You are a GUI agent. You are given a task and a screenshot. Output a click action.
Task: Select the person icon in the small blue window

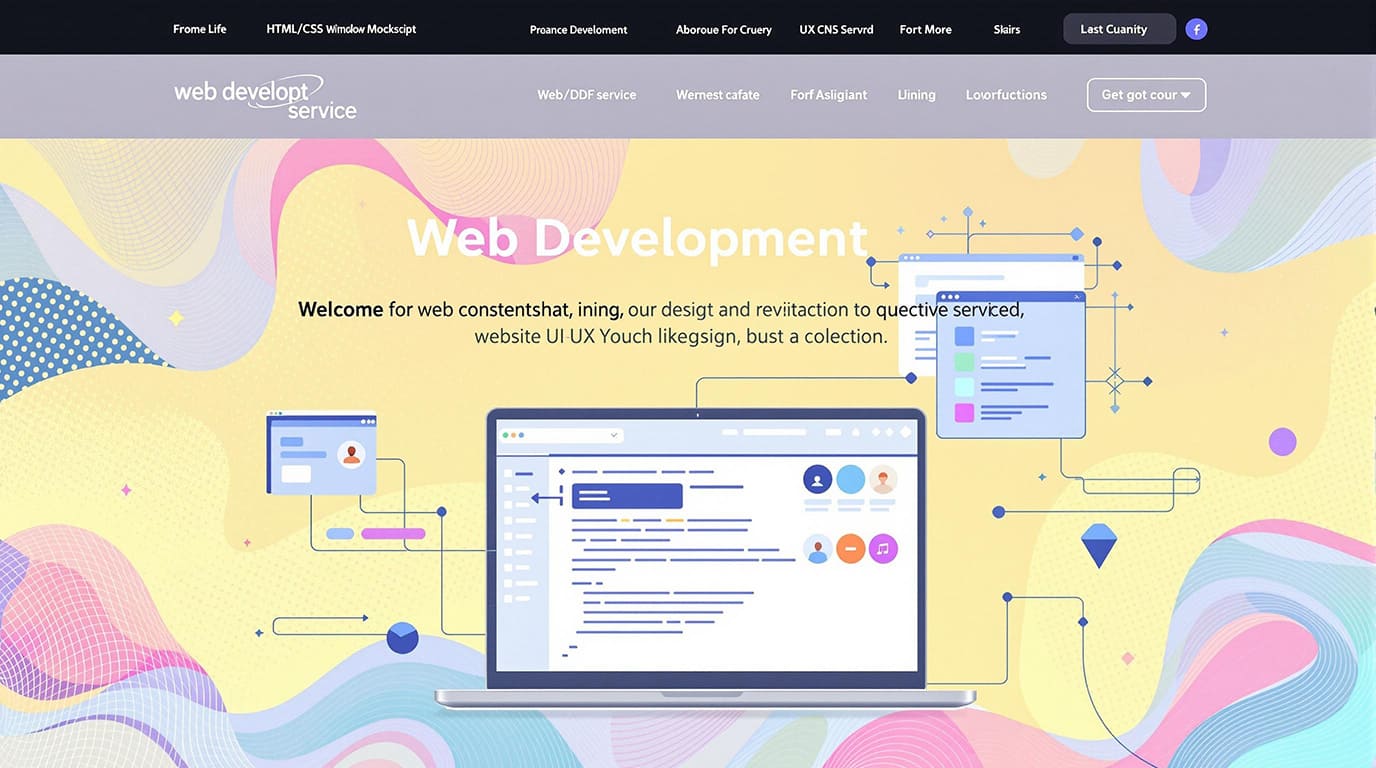(352, 454)
